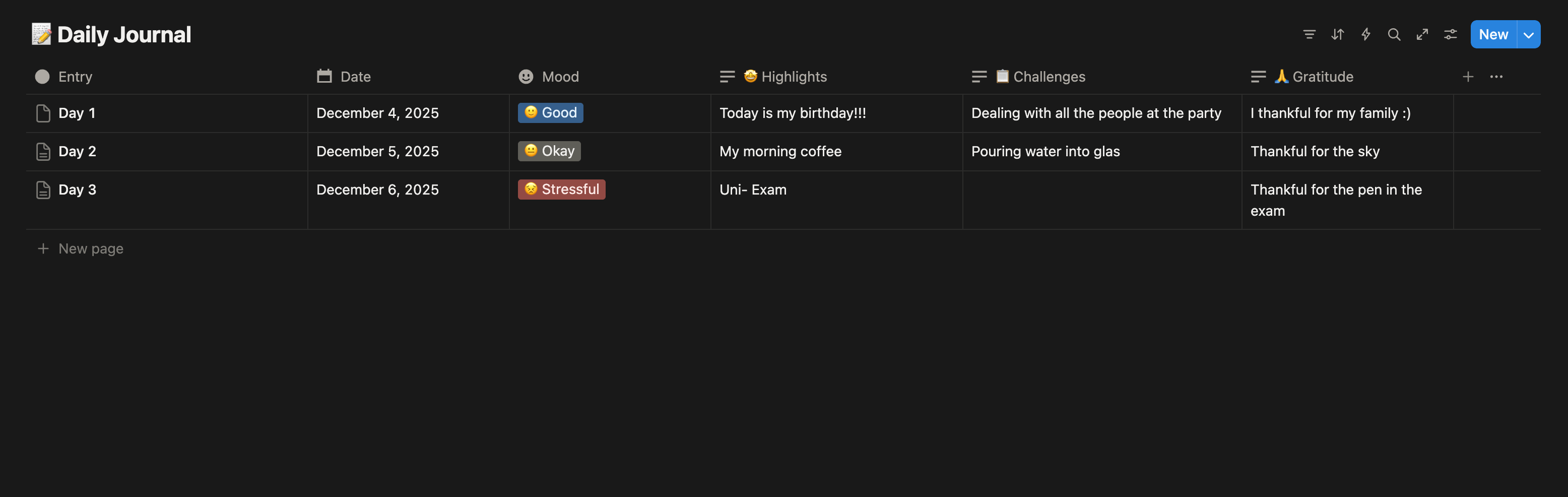
Task: Open automations lightning bolt icon
Action: click(1365, 35)
